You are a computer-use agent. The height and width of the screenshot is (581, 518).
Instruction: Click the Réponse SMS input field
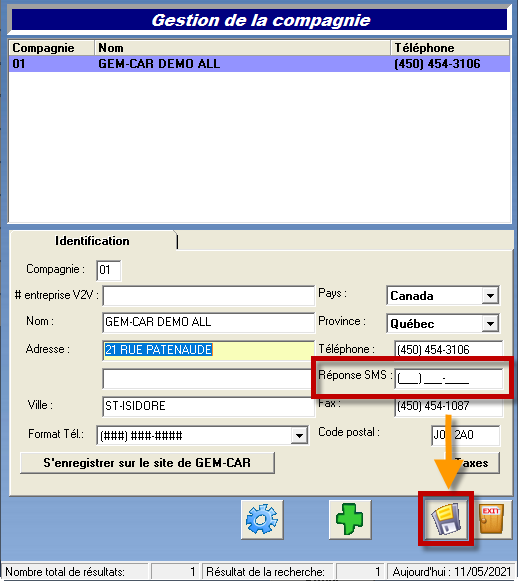[449, 379]
